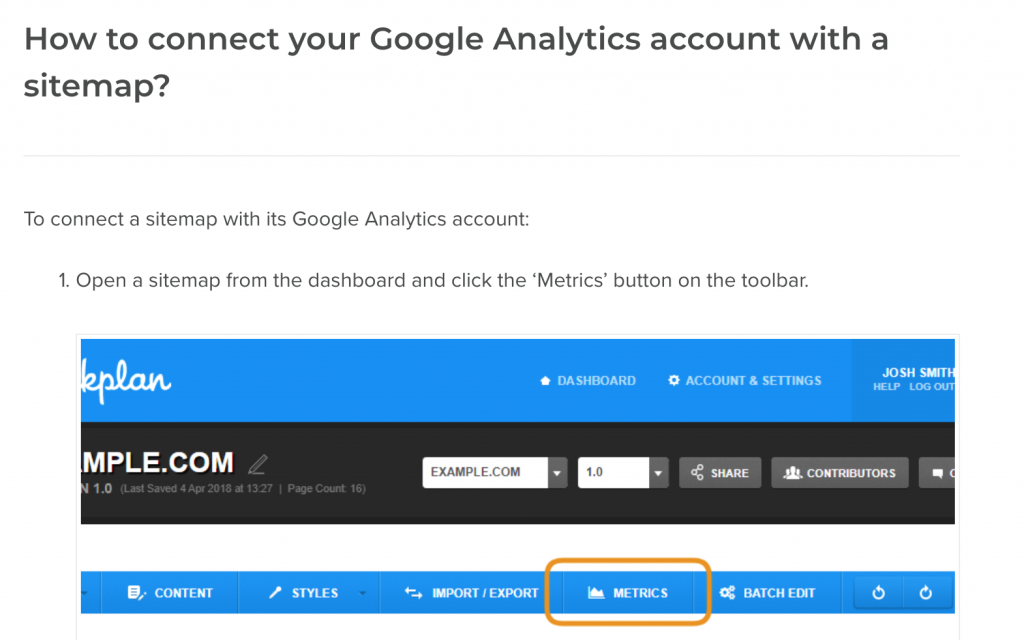Screen dimensions: 1024x640
Task: Click the redo arrow icon on the toolbar
Action: click(926, 593)
